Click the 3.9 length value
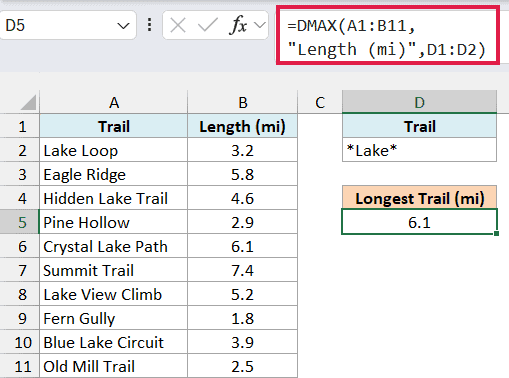 (x=243, y=342)
